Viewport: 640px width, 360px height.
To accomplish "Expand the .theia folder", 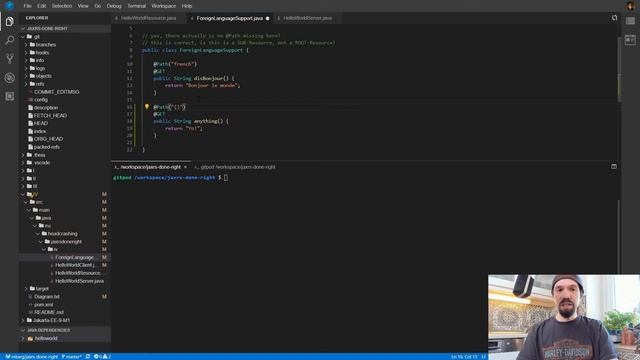I will [x=23, y=155].
